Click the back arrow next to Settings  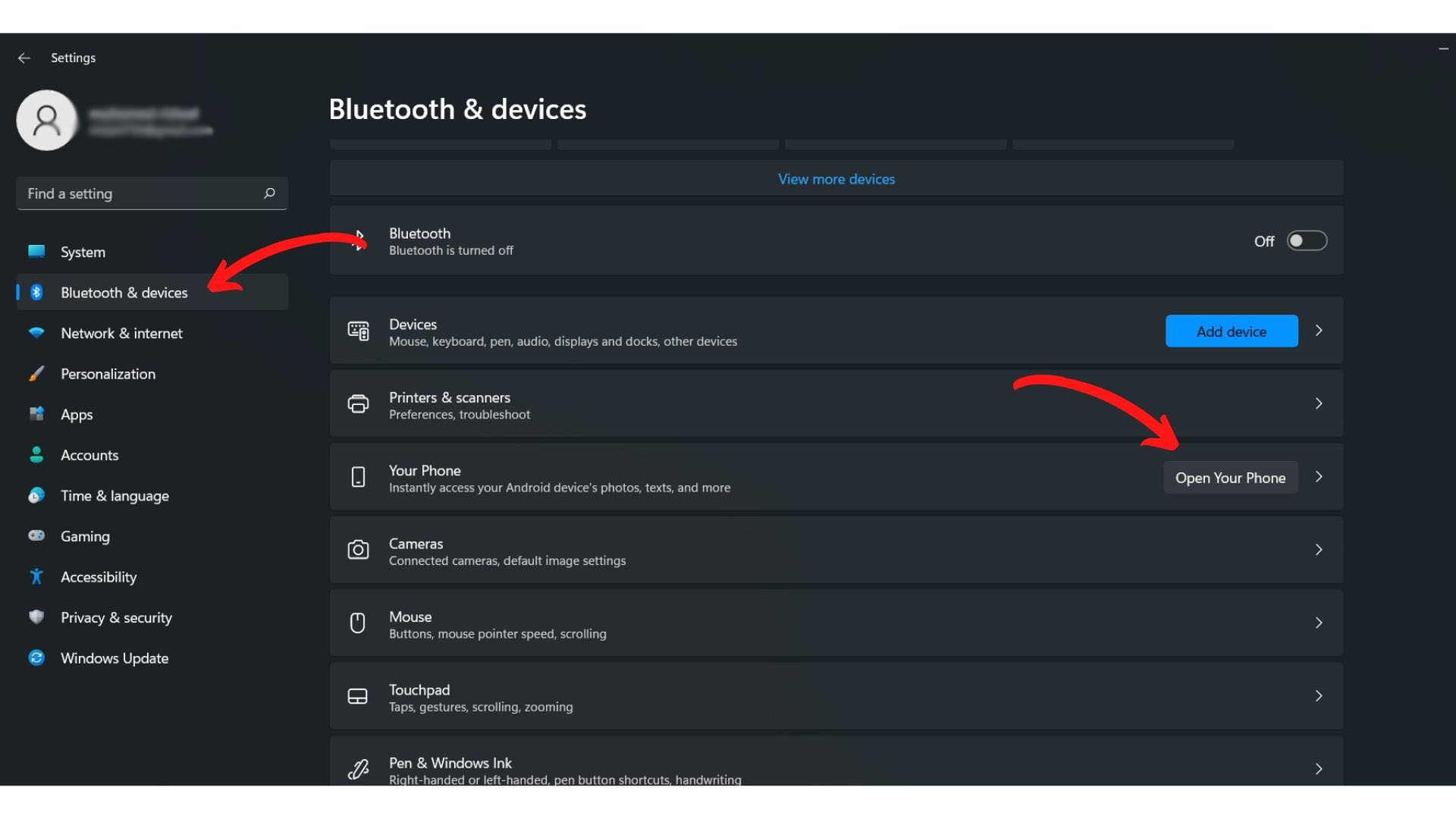coord(24,58)
